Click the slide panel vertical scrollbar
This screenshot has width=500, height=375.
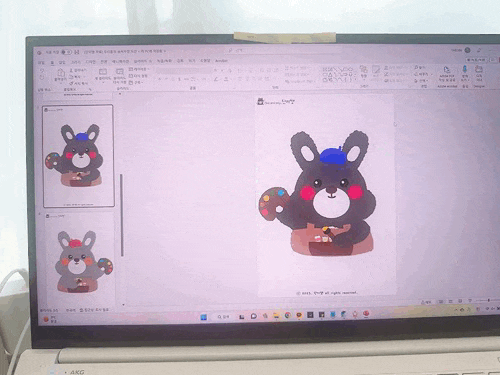[x=122, y=215]
